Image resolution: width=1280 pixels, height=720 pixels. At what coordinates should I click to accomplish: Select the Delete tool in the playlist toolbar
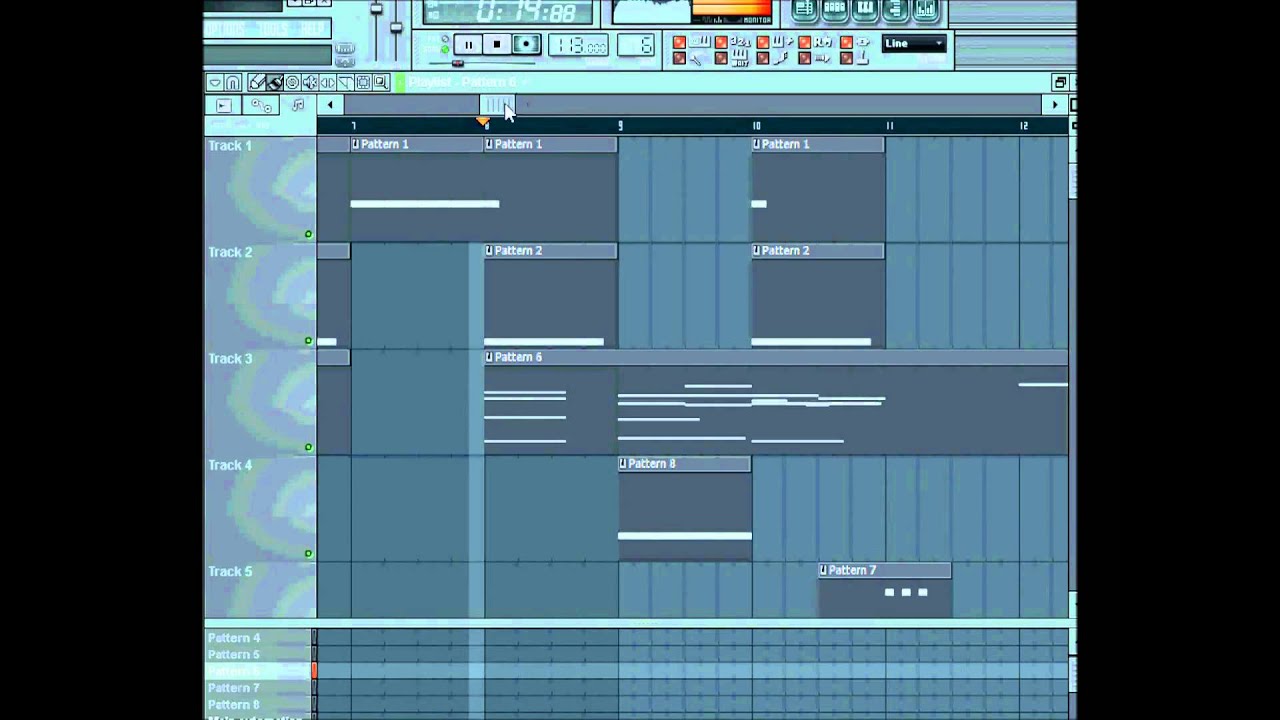(x=292, y=83)
